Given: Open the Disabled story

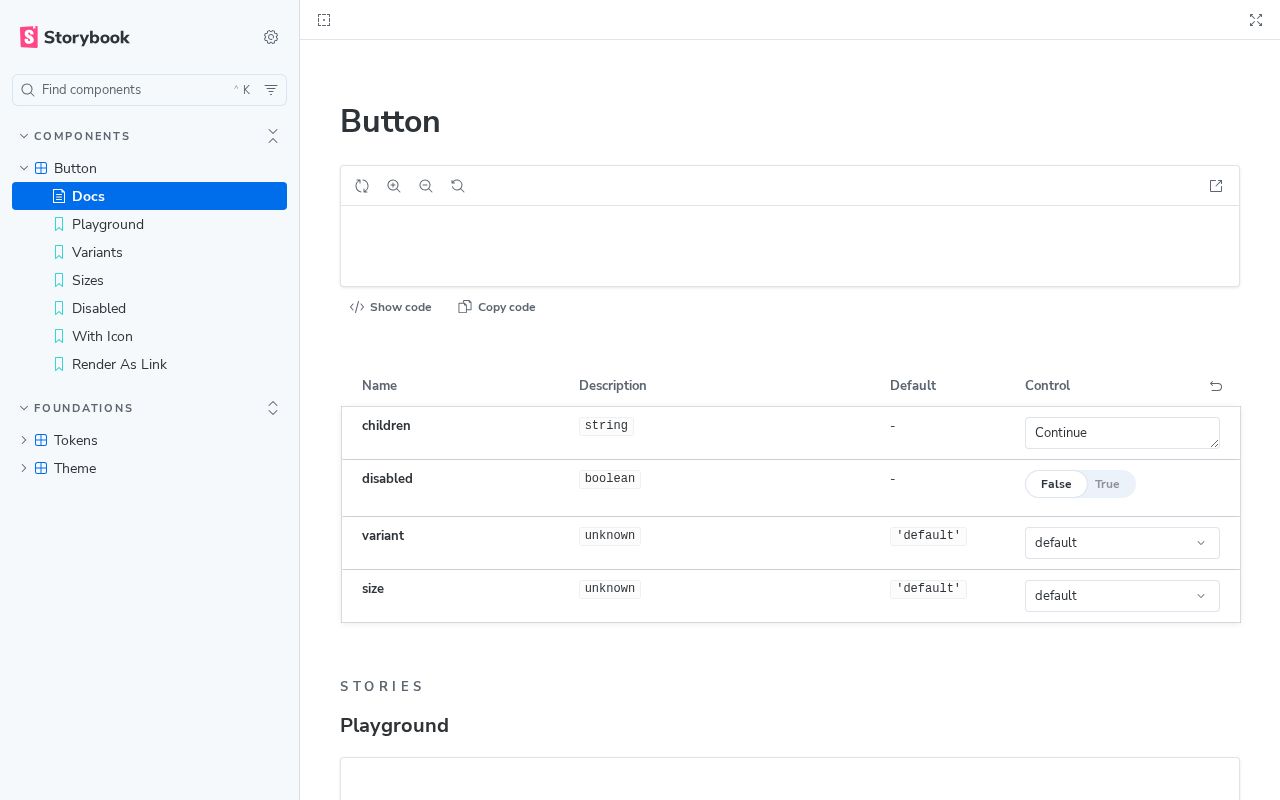Looking at the screenshot, I should click(149, 308).
